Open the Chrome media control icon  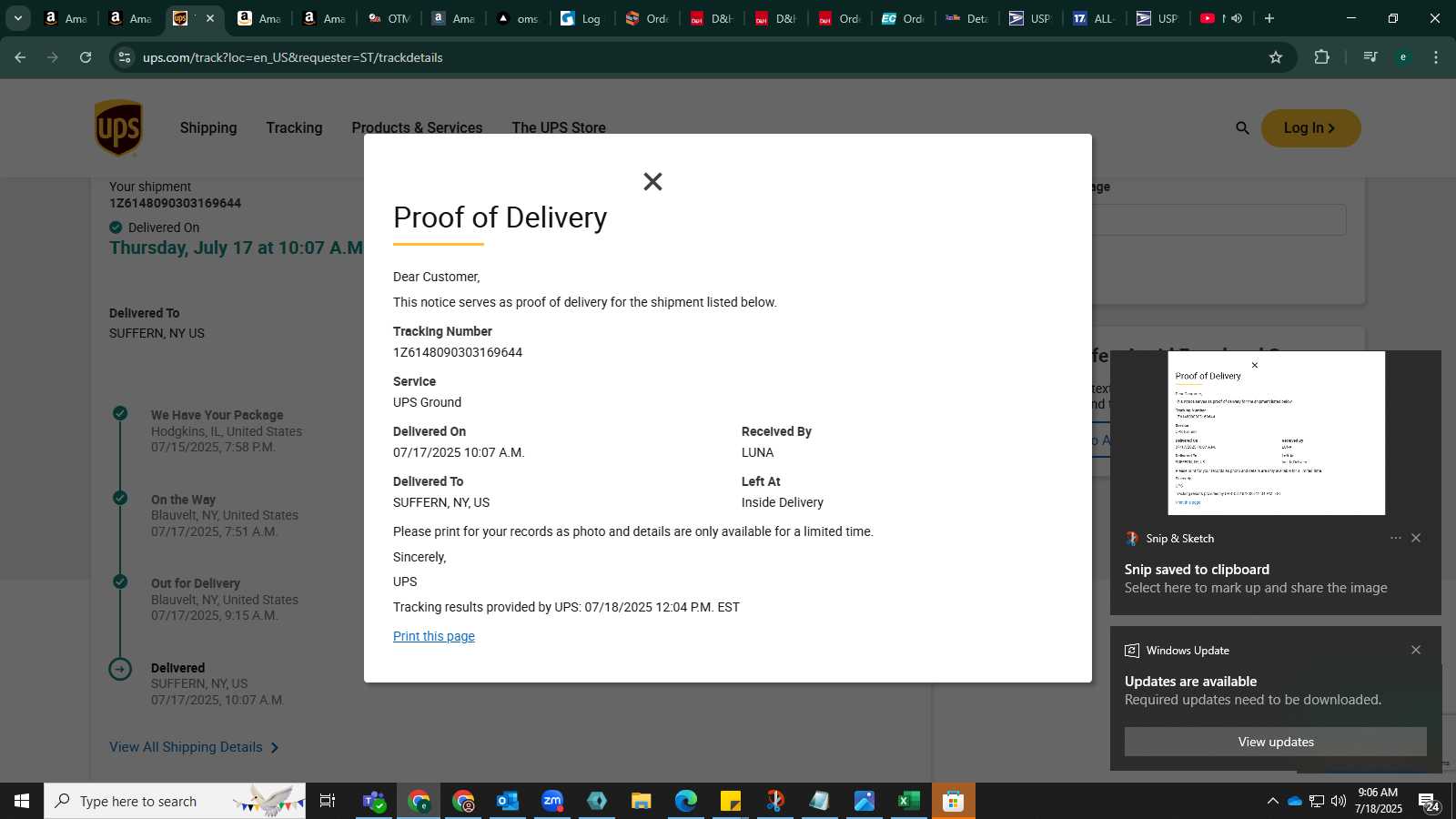click(1370, 57)
